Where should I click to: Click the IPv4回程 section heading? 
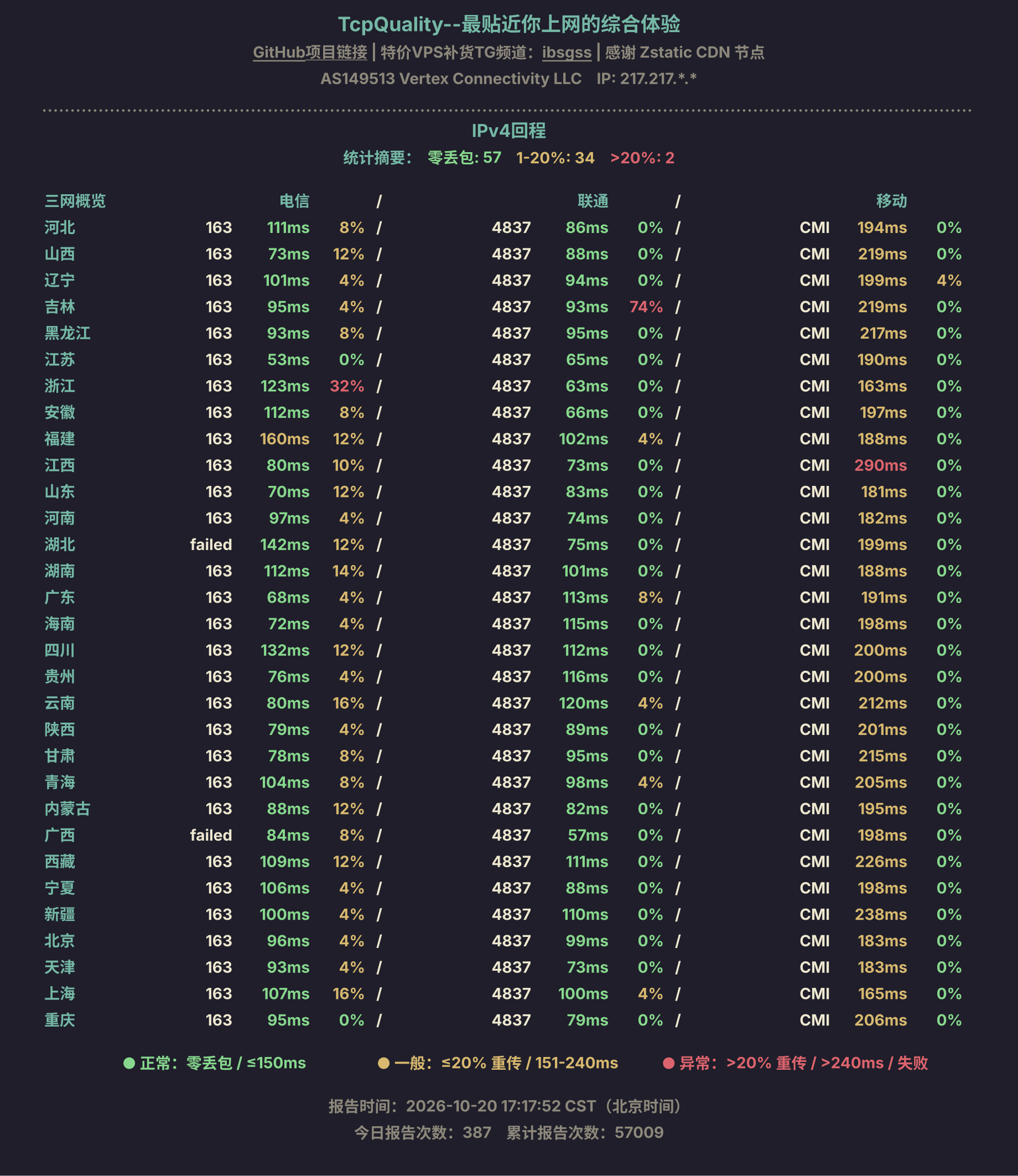click(509, 131)
